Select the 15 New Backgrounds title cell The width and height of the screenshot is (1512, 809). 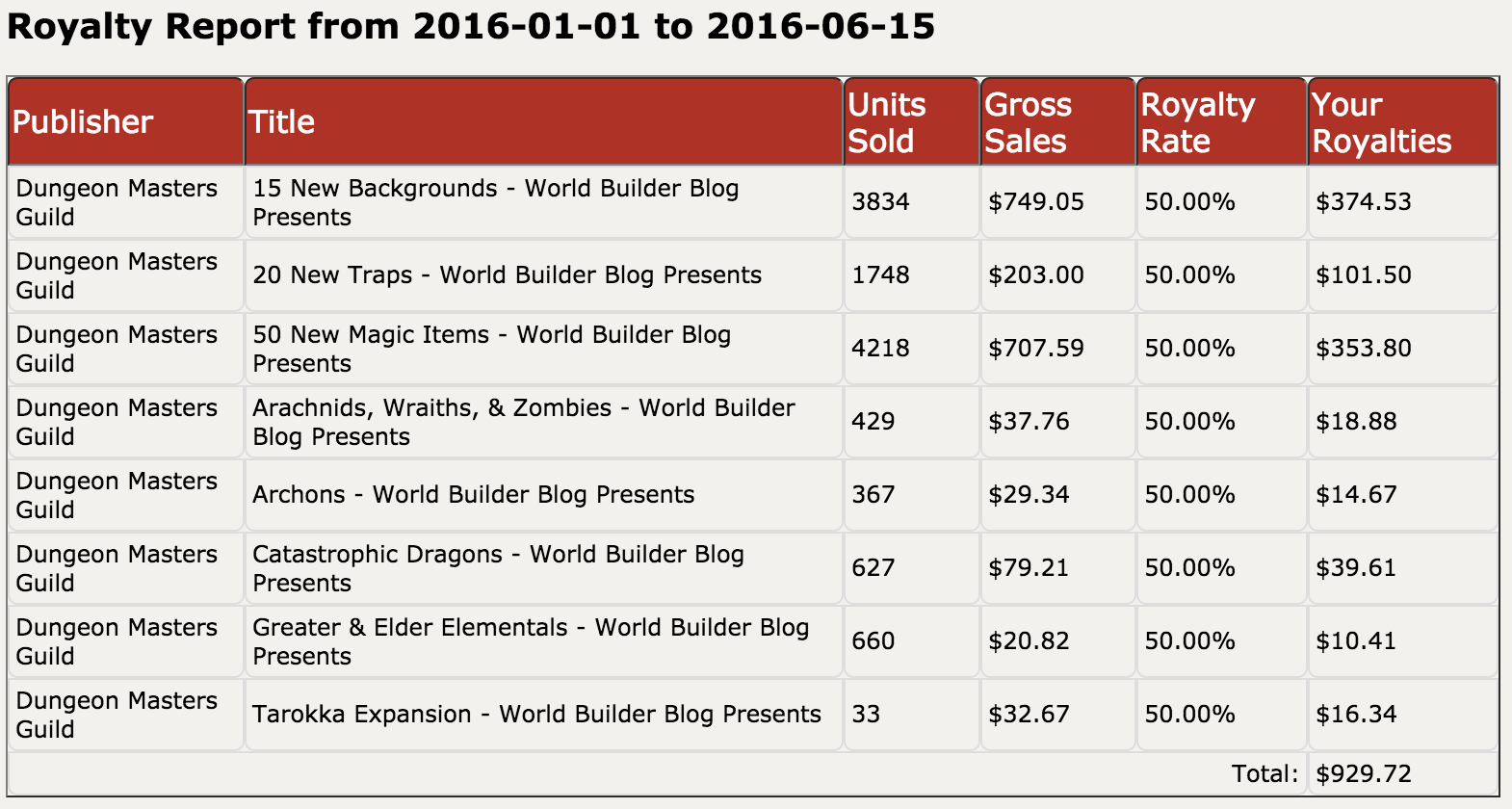pyautogui.click(x=495, y=202)
